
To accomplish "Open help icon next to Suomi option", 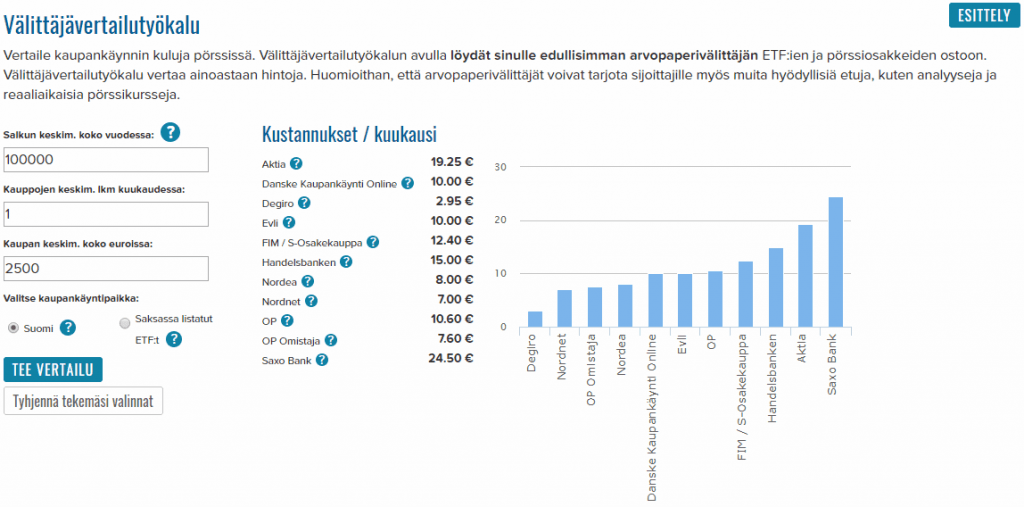I will pyautogui.click(x=68, y=328).
